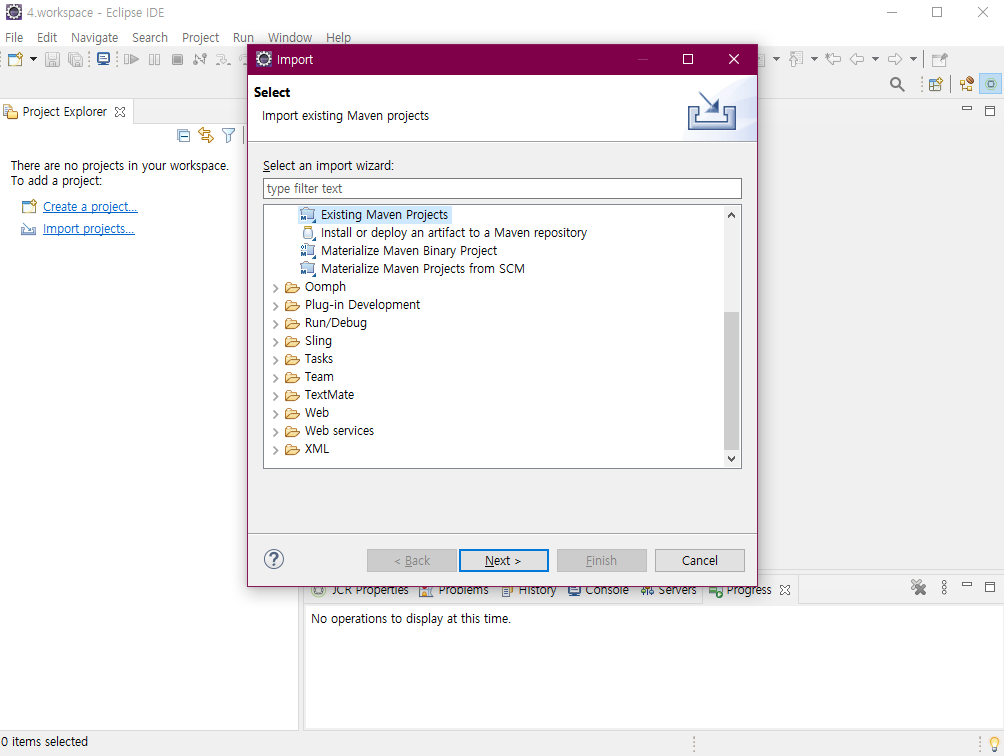
Task: Click the Back navigation arrow in toolbar
Action: pyautogui.click(x=857, y=60)
